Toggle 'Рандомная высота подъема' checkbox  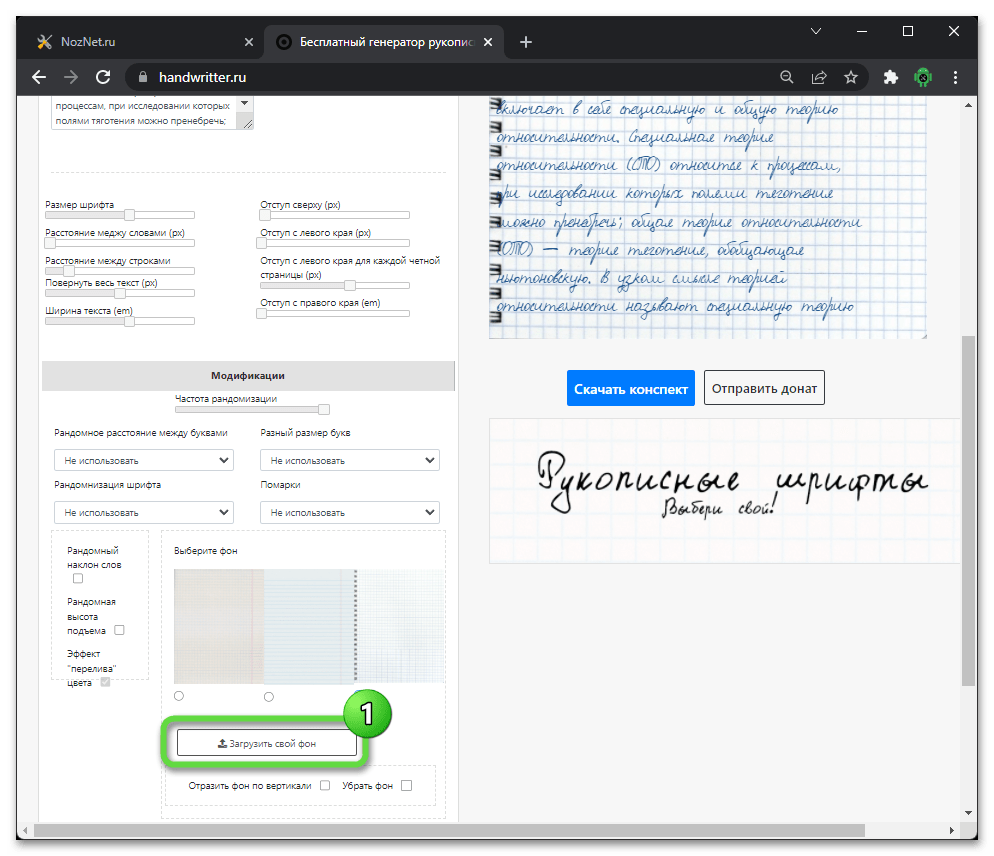point(119,630)
